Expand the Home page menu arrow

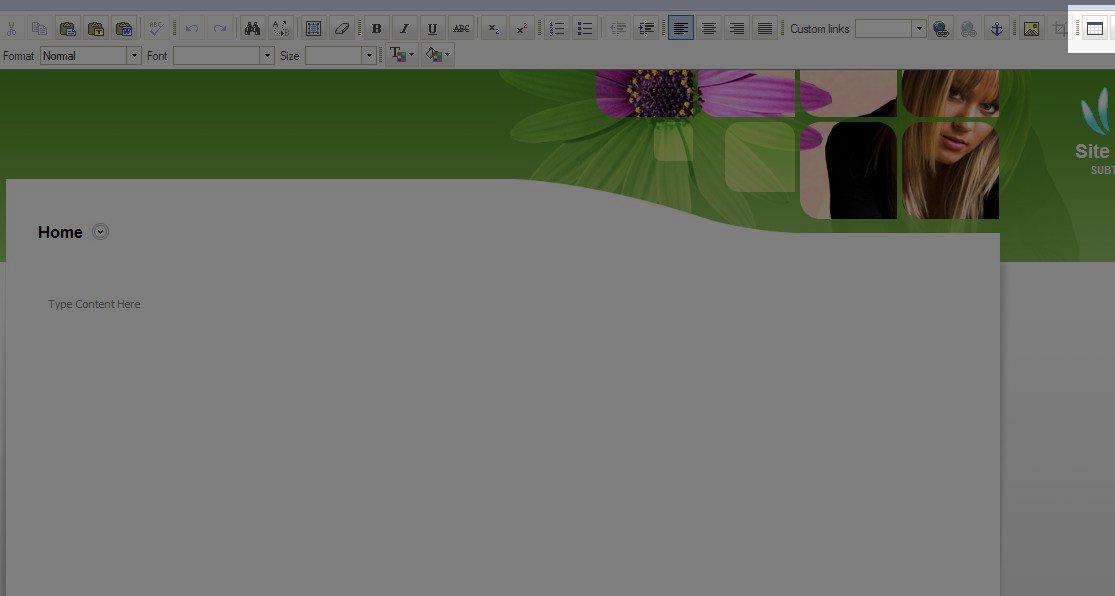(100, 232)
